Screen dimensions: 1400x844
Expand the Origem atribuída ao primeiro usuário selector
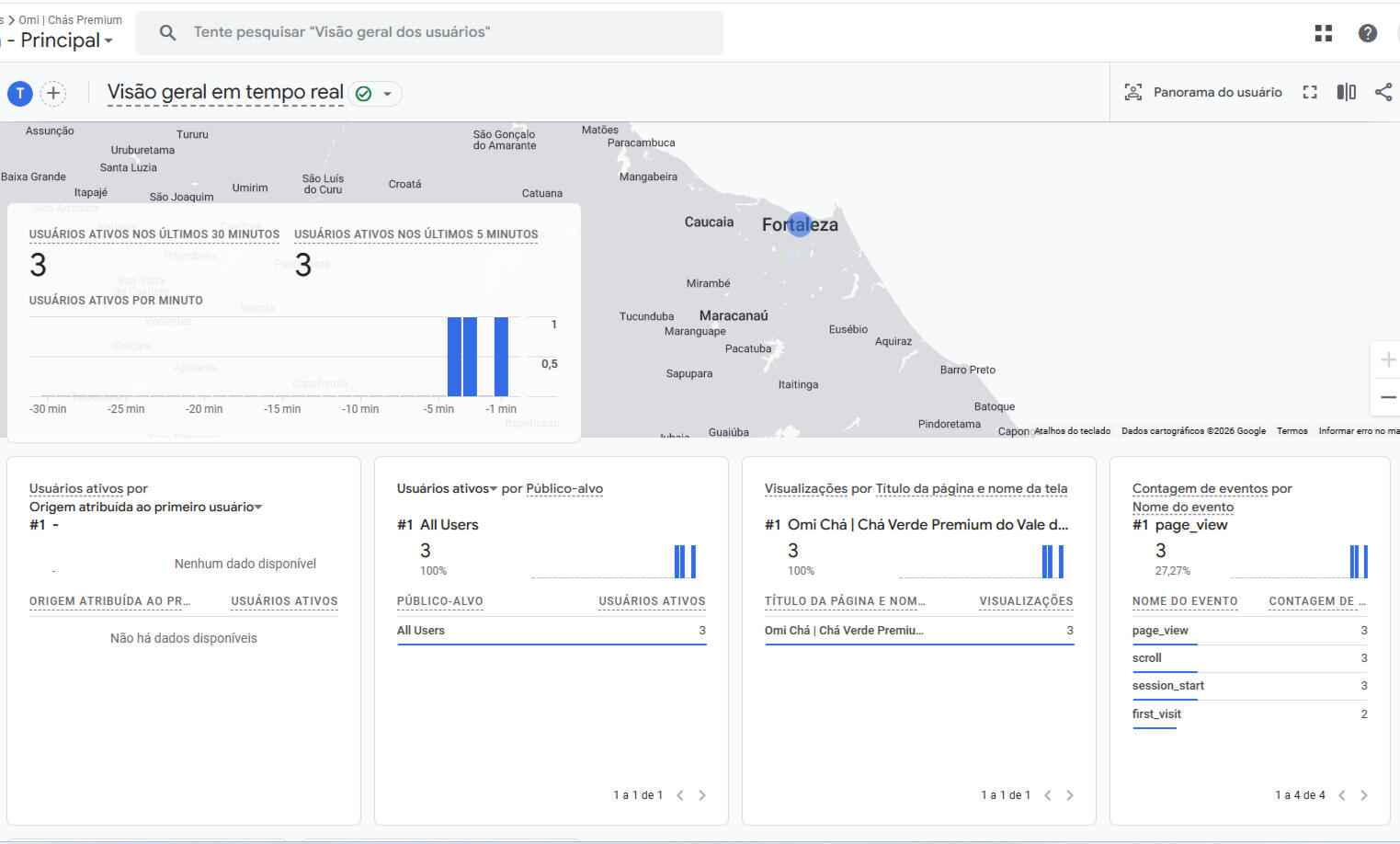(258, 507)
